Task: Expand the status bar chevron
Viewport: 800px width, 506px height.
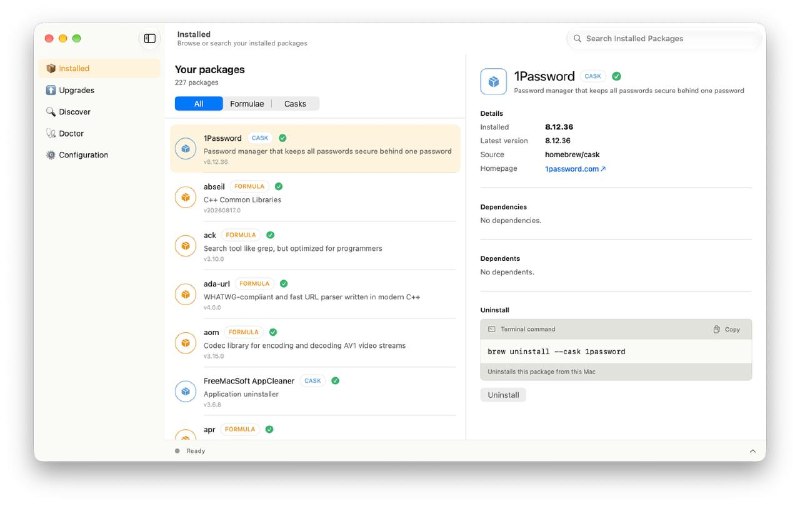Action: [x=753, y=451]
